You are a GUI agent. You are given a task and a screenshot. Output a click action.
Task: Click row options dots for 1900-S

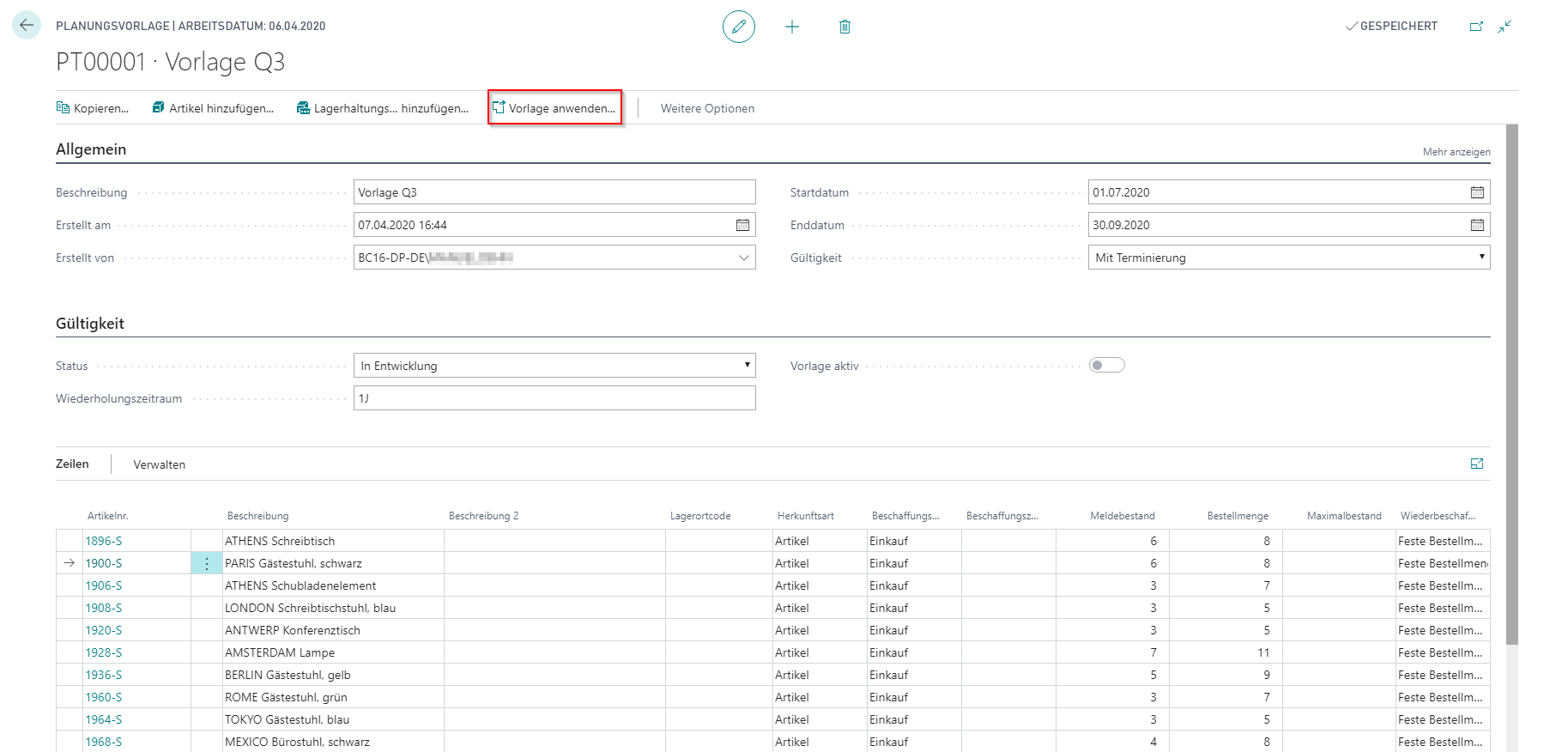coord(207,563)
